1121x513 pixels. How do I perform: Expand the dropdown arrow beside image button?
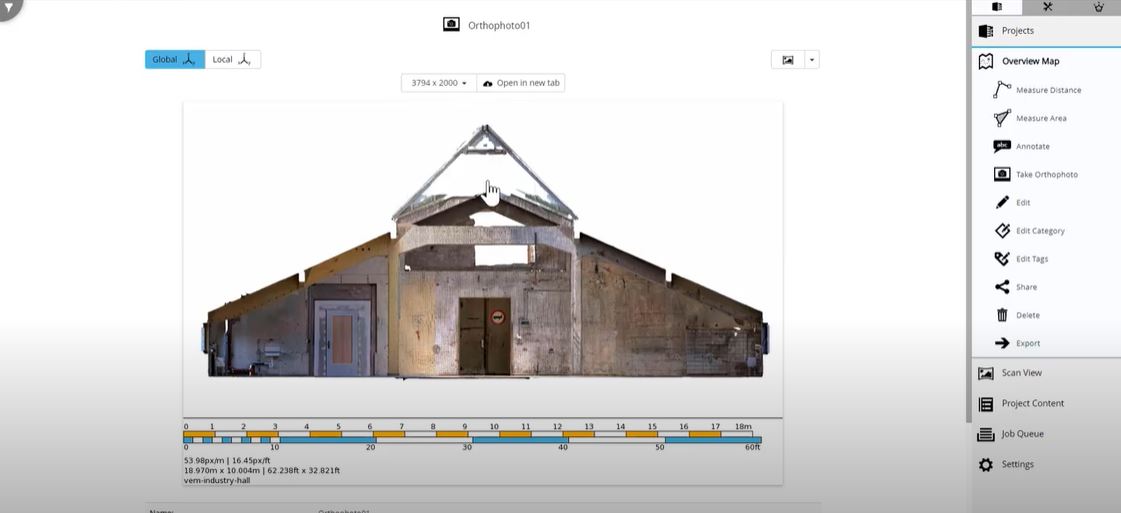pos(811,60)
